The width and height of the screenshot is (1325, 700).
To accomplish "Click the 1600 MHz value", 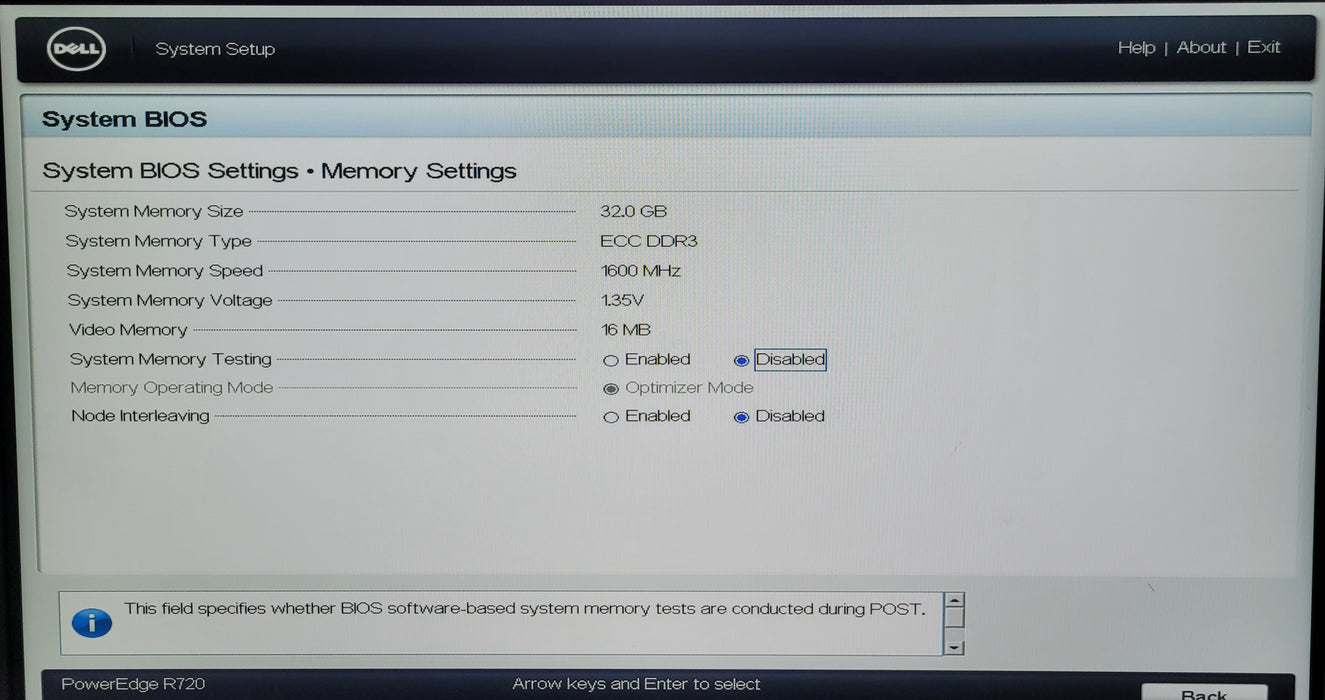I will pyautogui.click(x=640, y=271).
